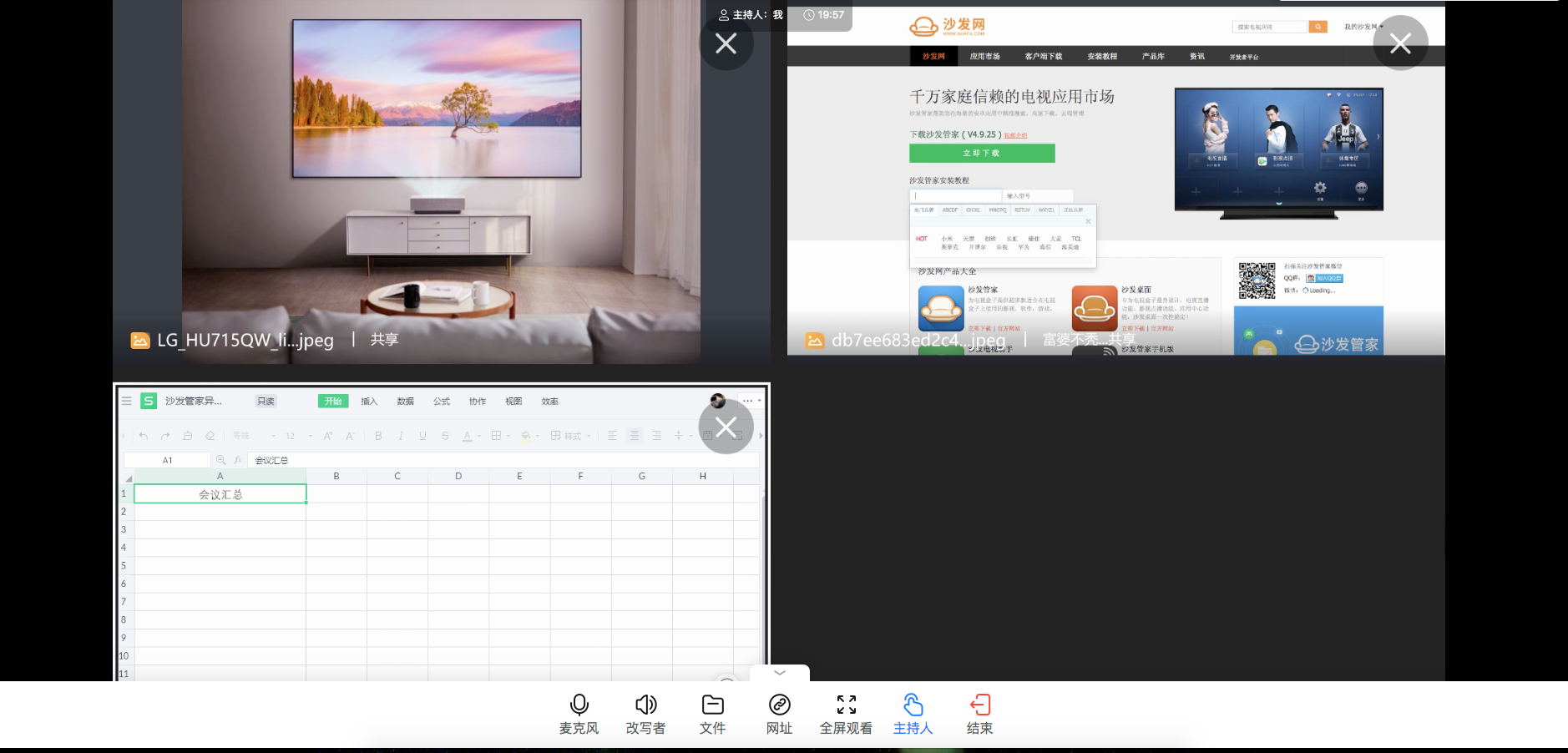Click the green S spreadsheet logo
Viewport: 1568px width, 753px height.
(149, 402)
